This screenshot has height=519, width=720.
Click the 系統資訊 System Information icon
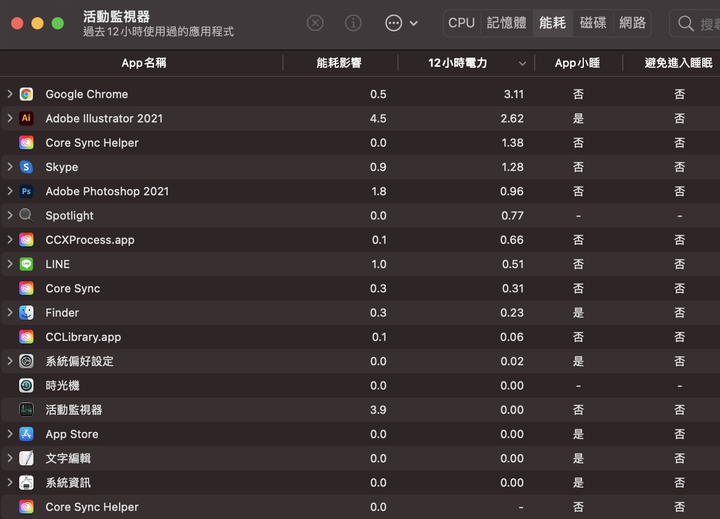[x=26, y=483]
